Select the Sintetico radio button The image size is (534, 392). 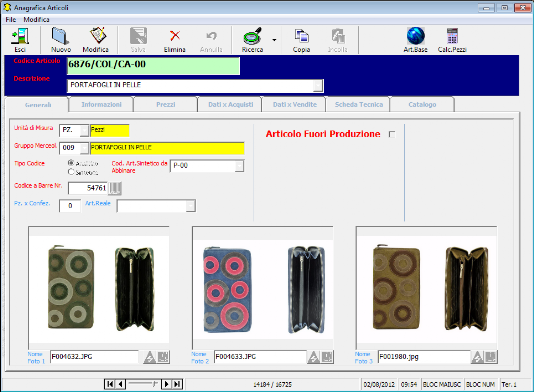tap(71, 172)
